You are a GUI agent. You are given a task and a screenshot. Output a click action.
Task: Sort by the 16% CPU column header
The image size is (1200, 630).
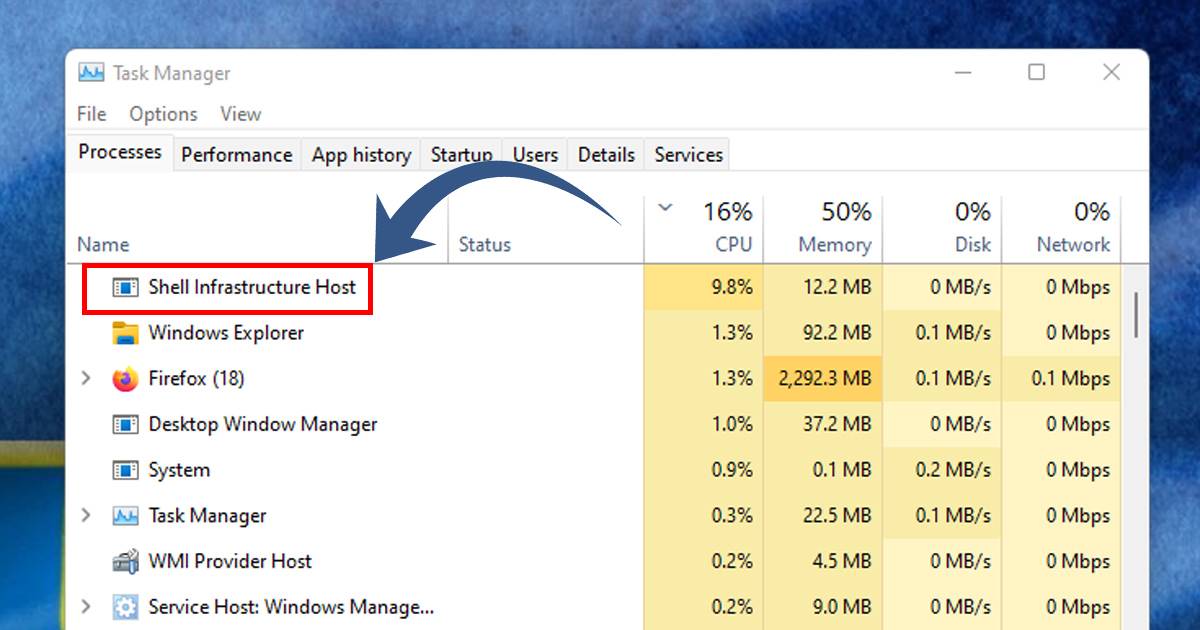(x=704, y=228)
